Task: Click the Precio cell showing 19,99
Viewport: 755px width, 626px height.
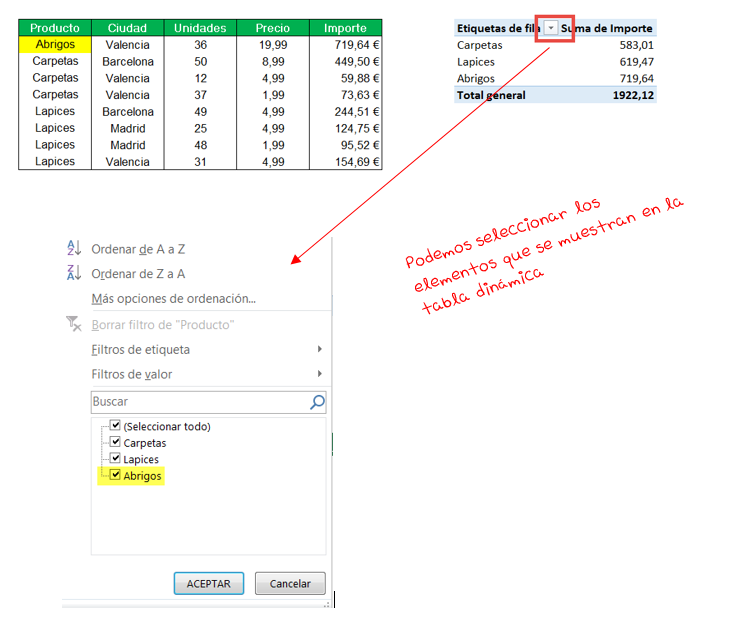Action: pos(273,45)
